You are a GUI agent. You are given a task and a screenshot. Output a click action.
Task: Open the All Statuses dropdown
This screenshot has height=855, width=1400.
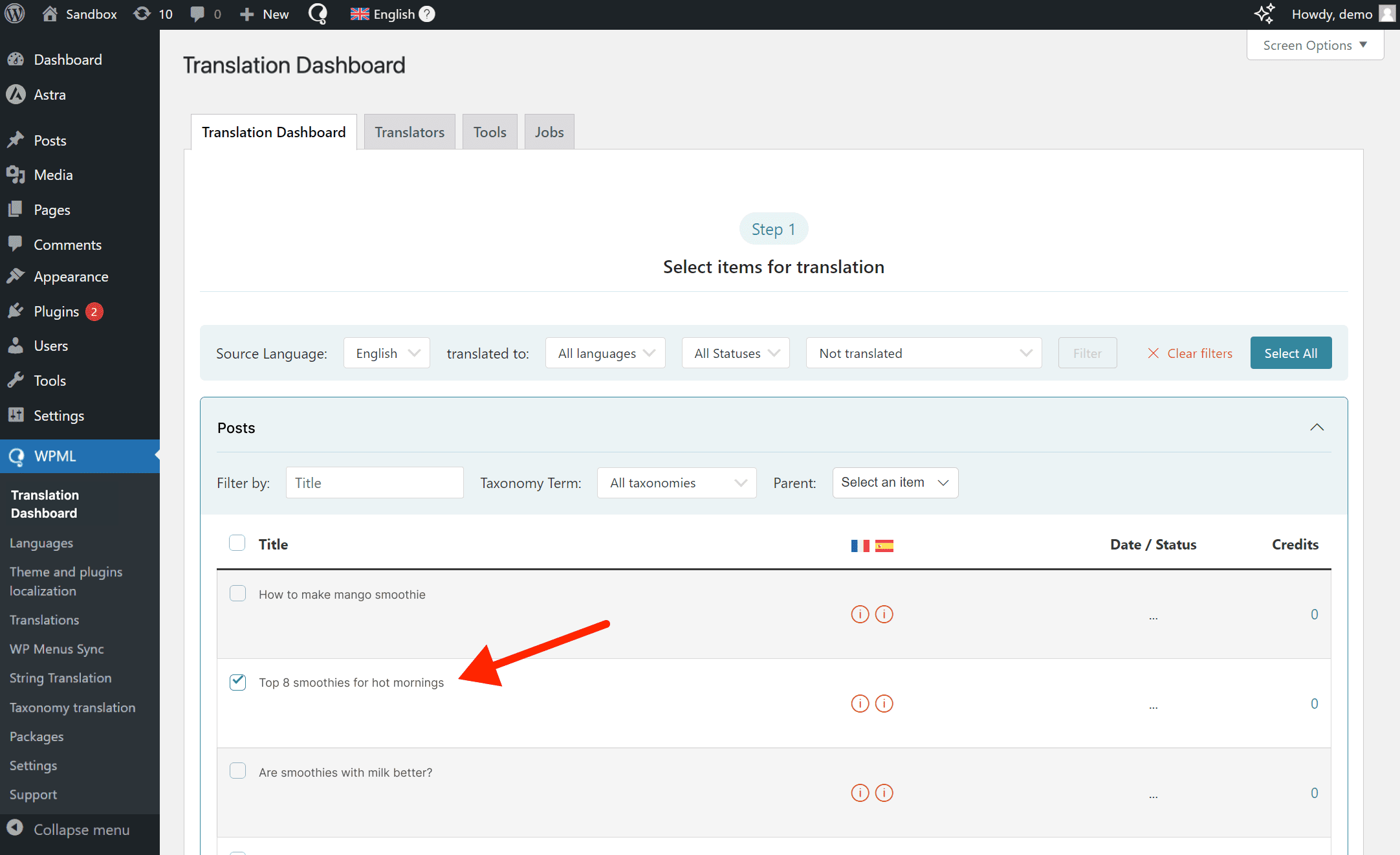736,353
